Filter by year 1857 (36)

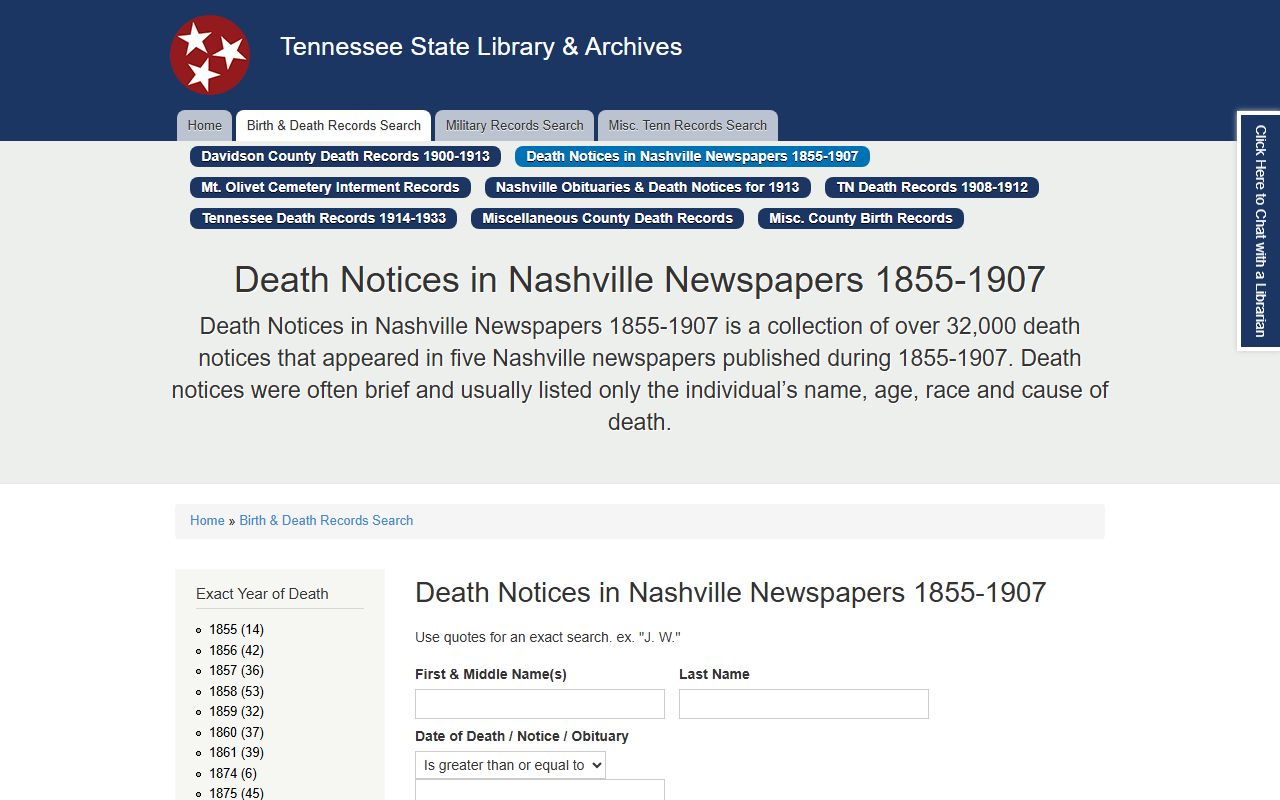tap(236, 671)
